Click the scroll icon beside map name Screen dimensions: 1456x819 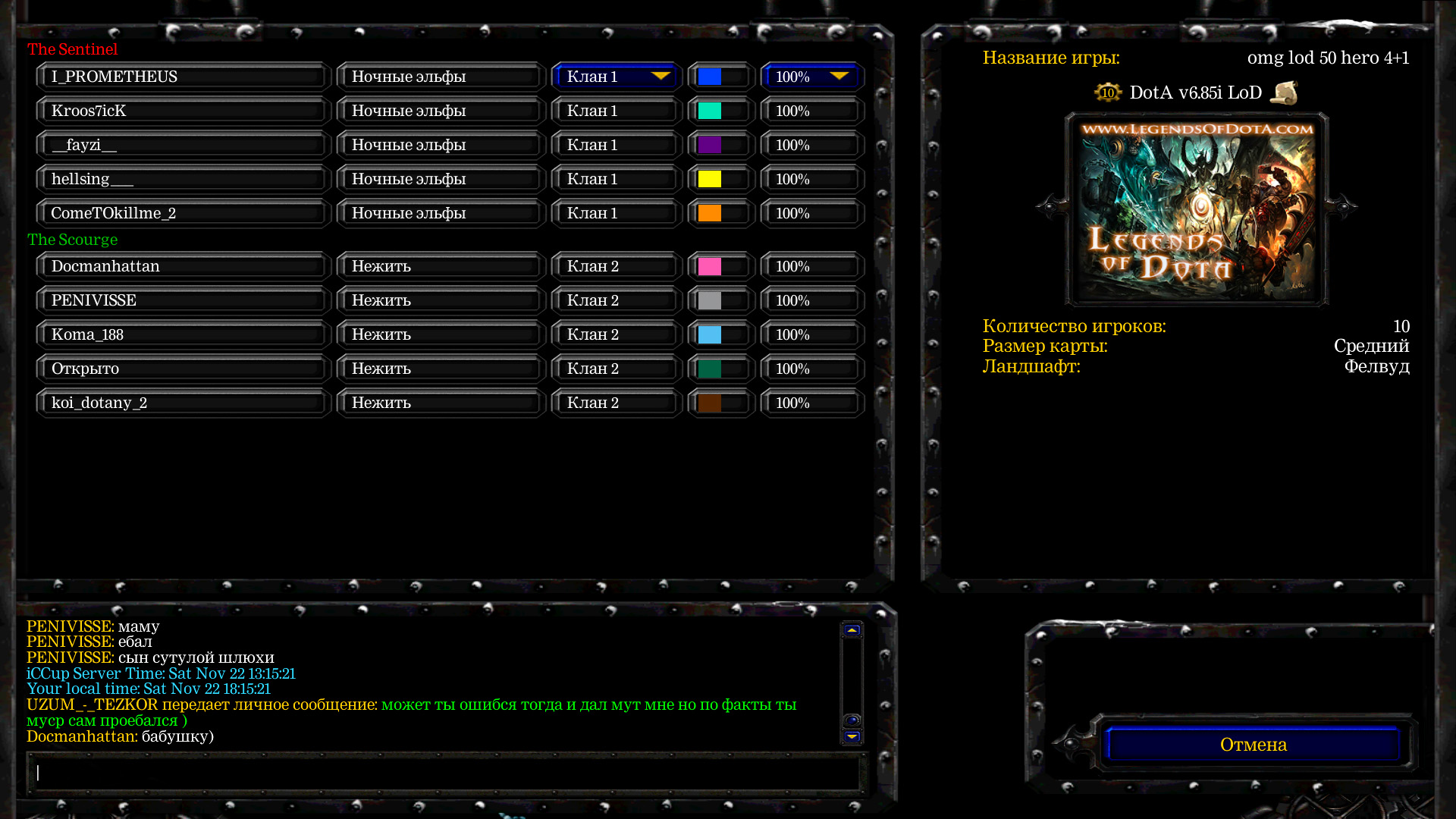pos(1284,93)
